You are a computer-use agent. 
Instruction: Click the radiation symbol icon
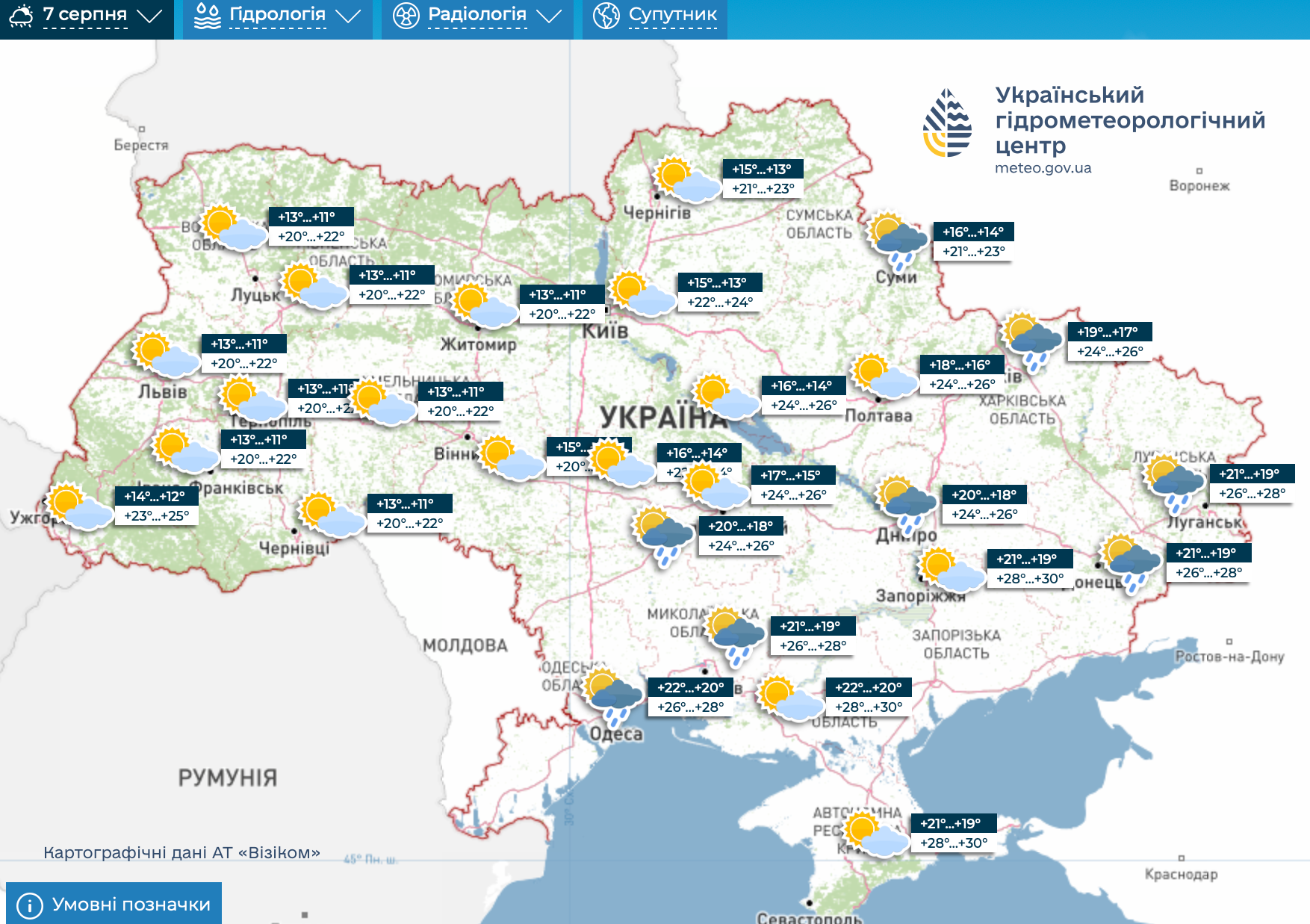point(406,16)
